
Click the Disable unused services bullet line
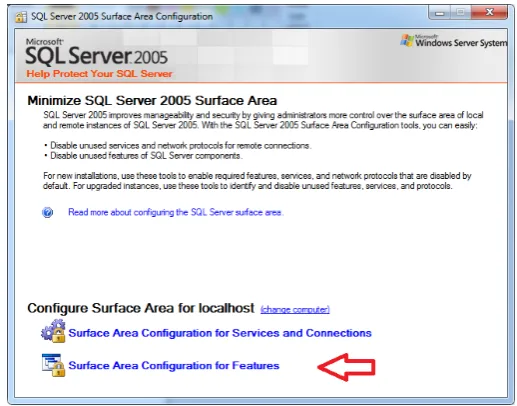click(x=178, y=146)
